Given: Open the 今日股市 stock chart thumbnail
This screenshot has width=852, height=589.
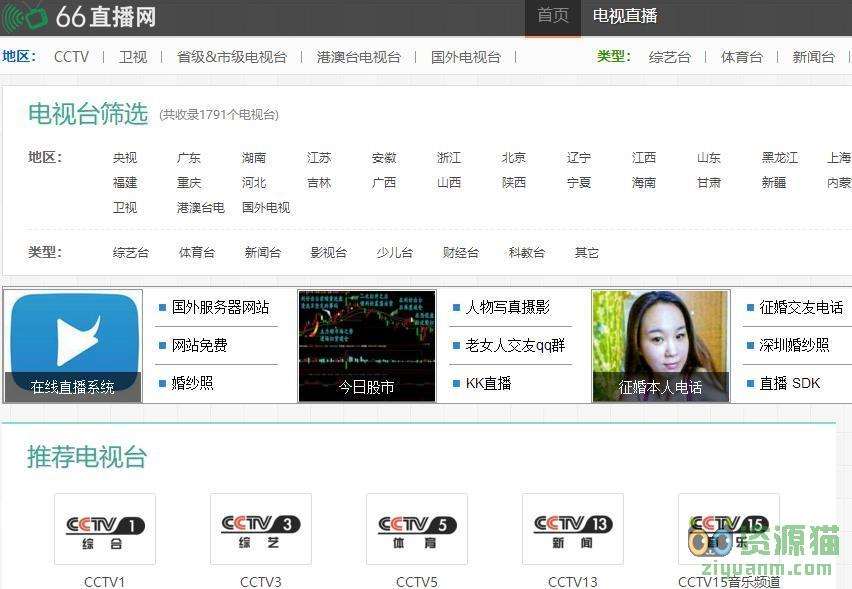Looking at the screenshot, I should click(367, 346).
